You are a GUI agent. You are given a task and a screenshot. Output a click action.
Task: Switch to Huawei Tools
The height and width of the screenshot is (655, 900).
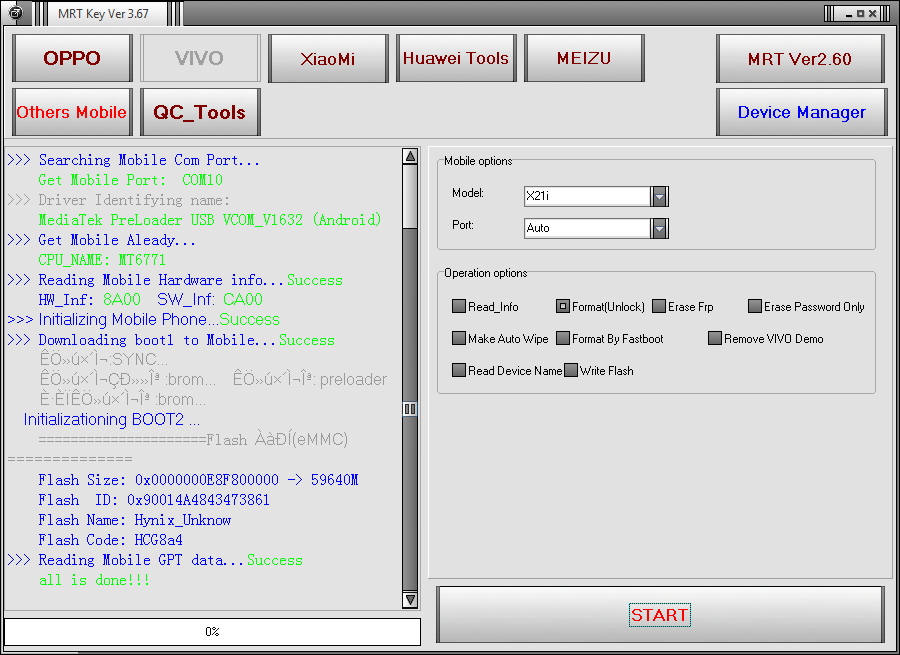(456, 58)
